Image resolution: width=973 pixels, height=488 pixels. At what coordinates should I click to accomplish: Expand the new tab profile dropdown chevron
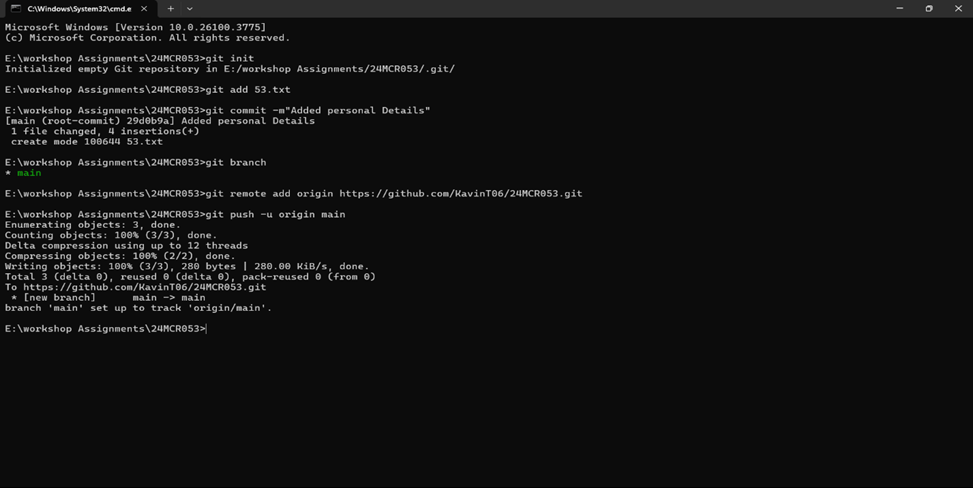pyautogui.click(x=190, y=9)
